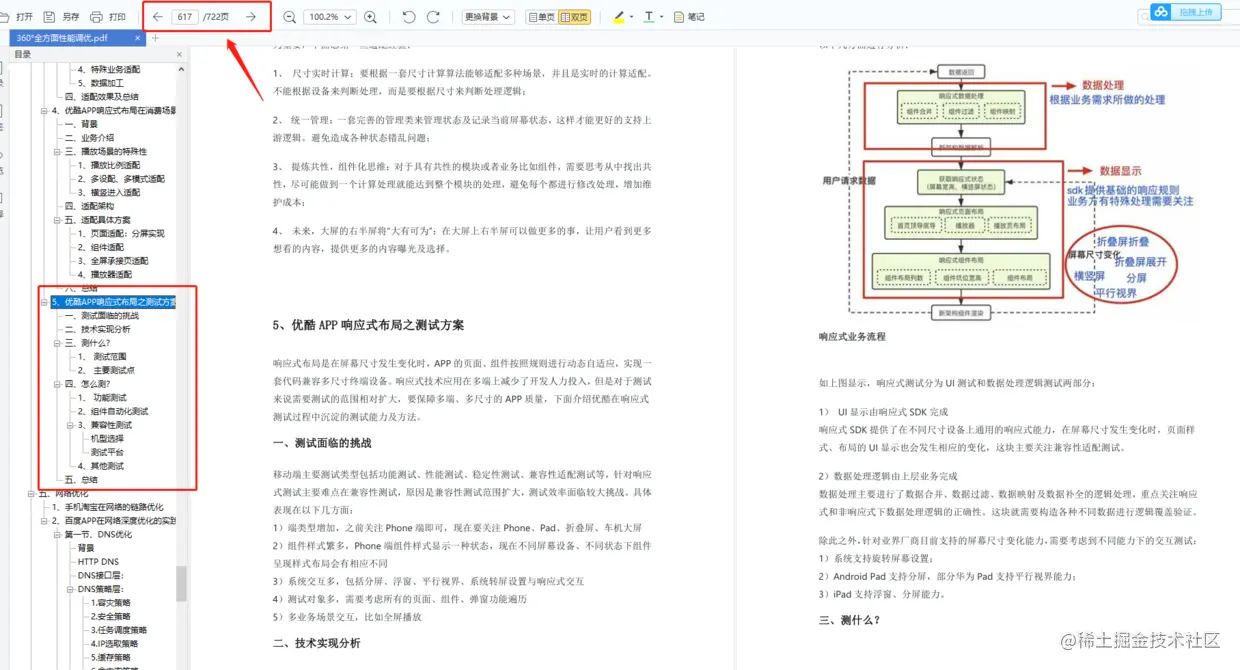This screenshot has height=670, width=1240.
Task: Collapse the DNS策略层 node
Action: pos(70,590)
